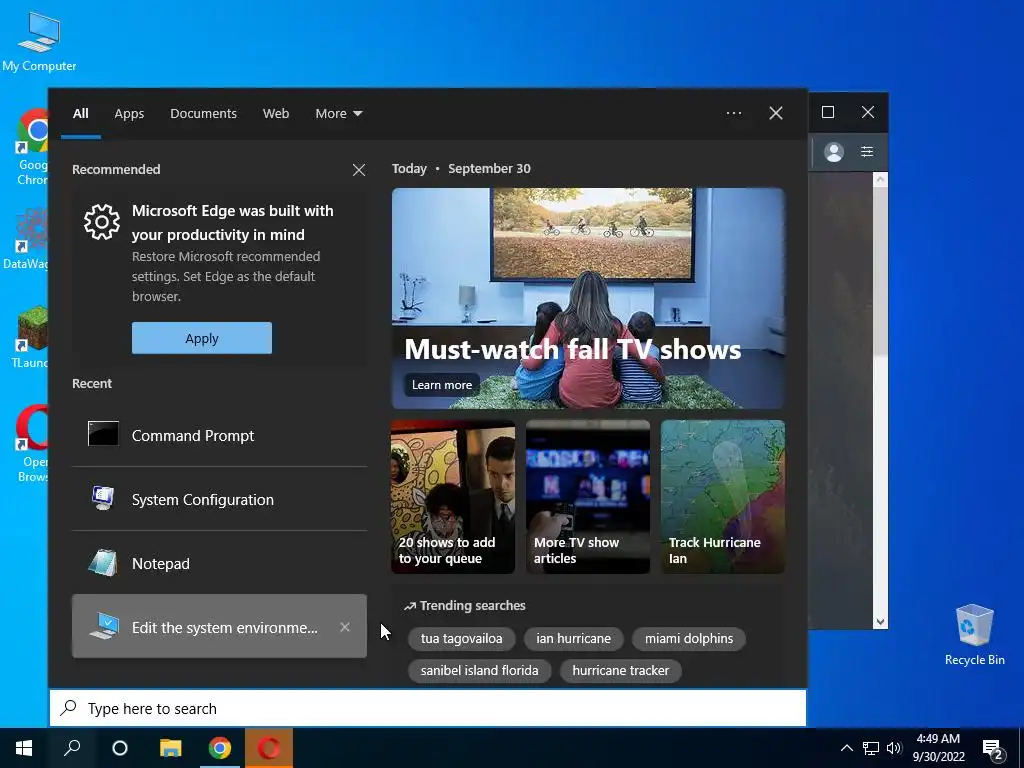
Task: Dismiss the Recommended section
Action: [x=359, y=170]
